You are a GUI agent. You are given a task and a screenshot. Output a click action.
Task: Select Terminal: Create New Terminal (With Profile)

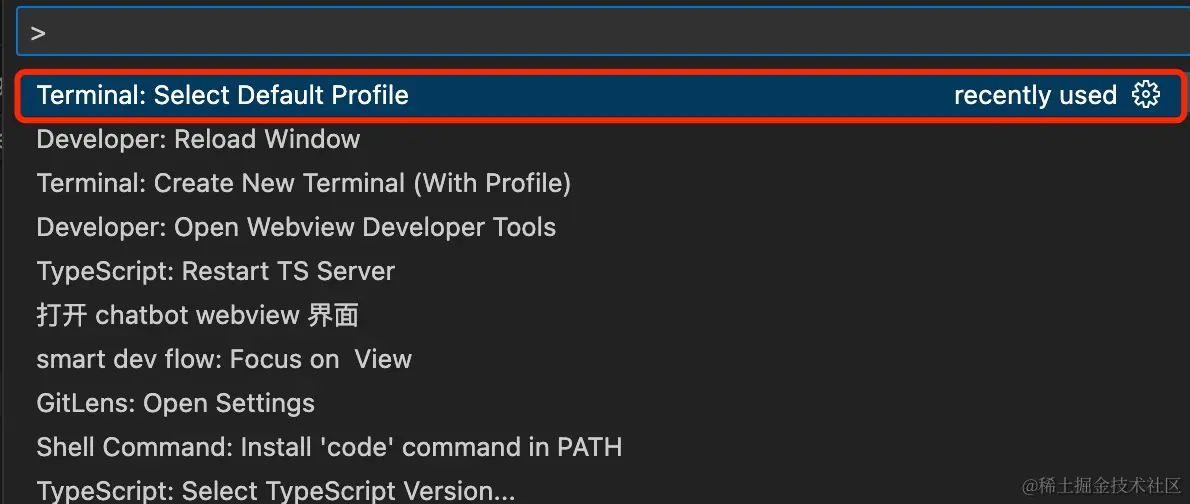click(x=303, y=183)
